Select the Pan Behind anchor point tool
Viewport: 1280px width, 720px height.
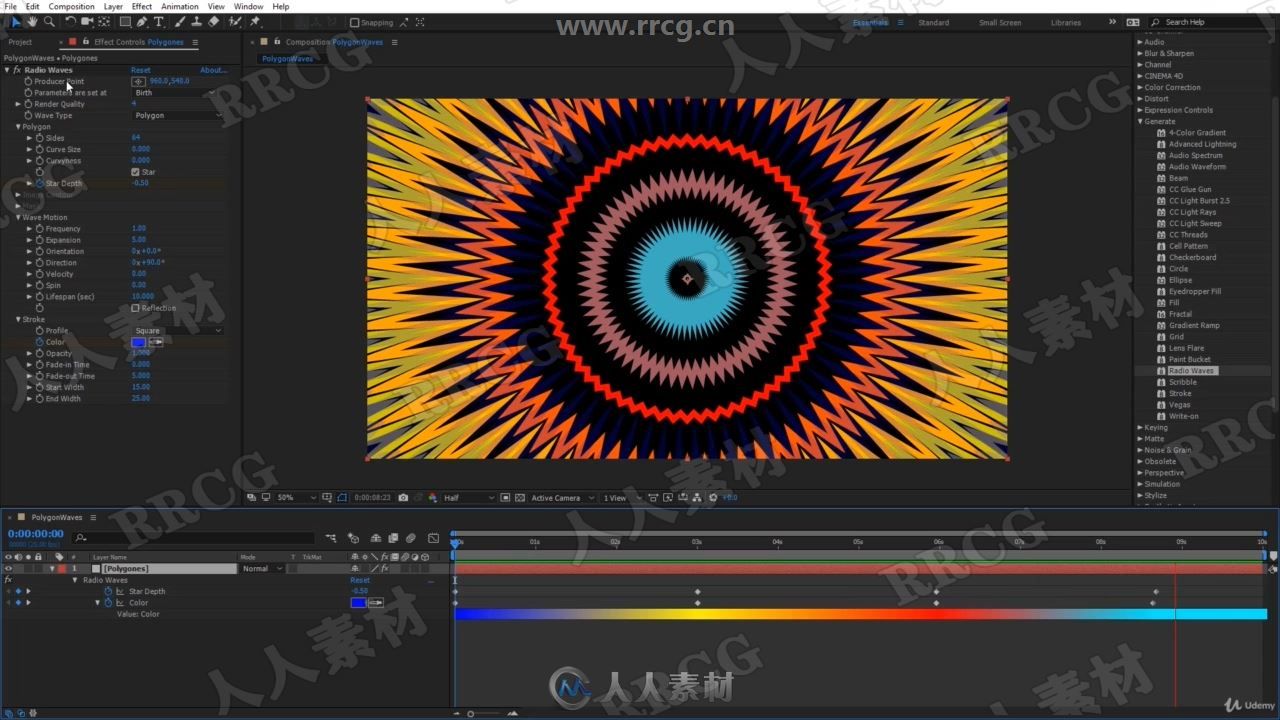104,21
